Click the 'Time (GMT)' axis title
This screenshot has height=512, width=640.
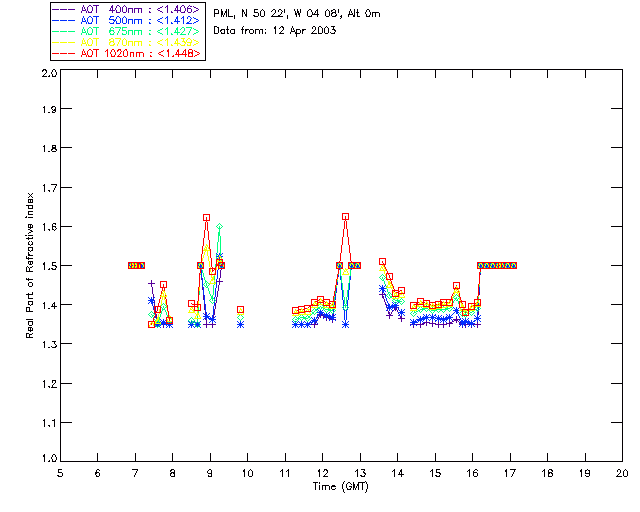coord(341,487)
